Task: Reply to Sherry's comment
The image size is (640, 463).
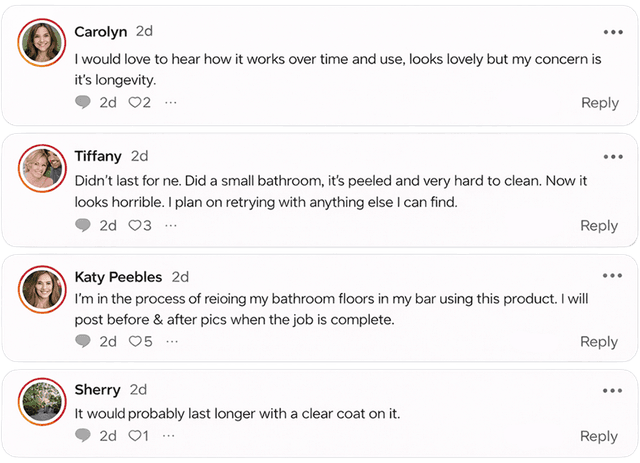Action: coord(599,435)
